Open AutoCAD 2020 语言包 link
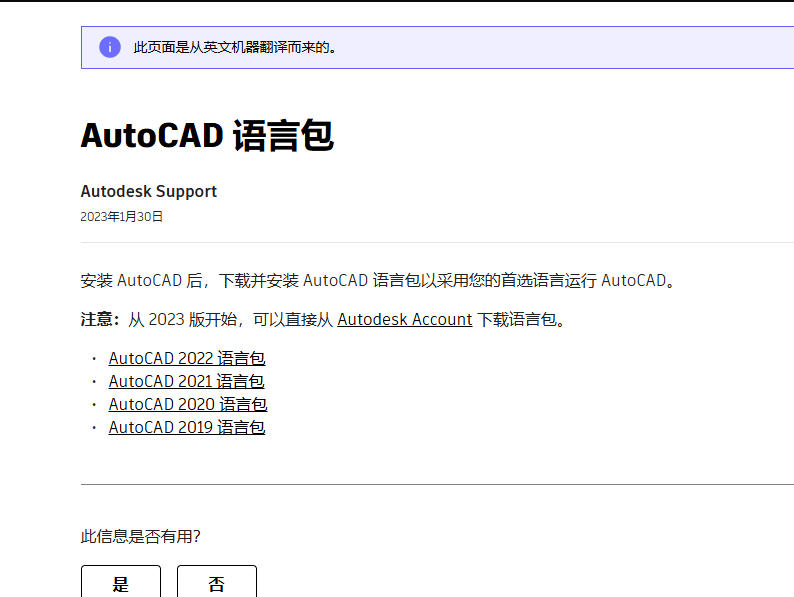794x597 pixels. [x=188, y=404]
